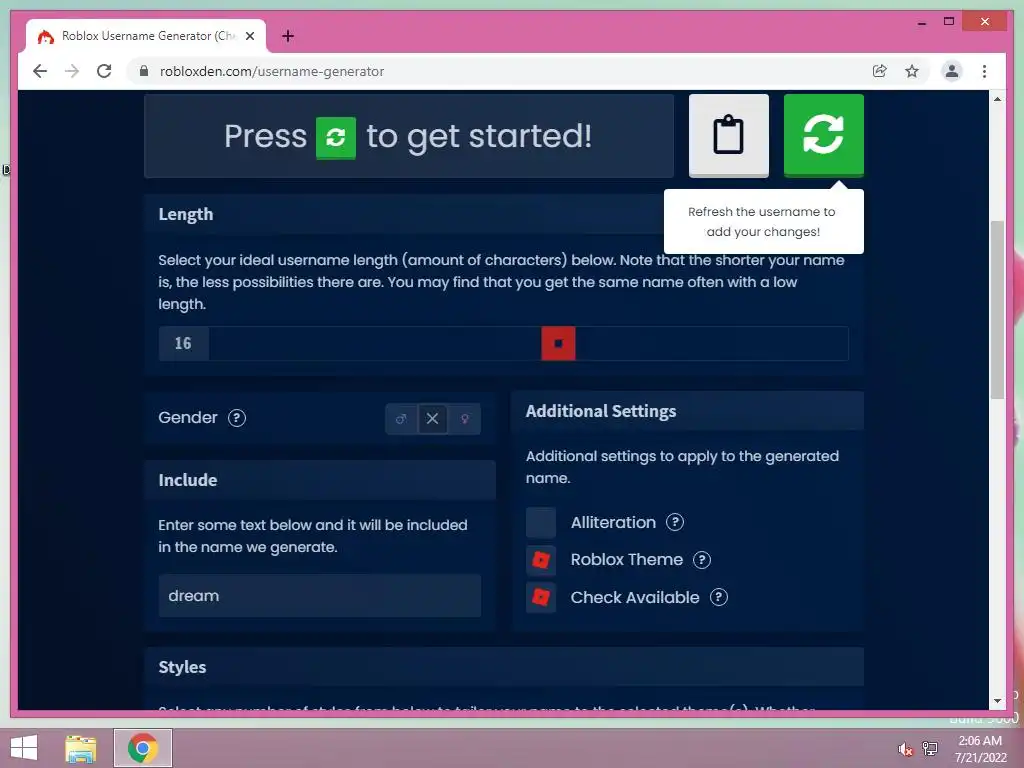Click the Length section header
The image size is (1024, 768).
[185, 214]
